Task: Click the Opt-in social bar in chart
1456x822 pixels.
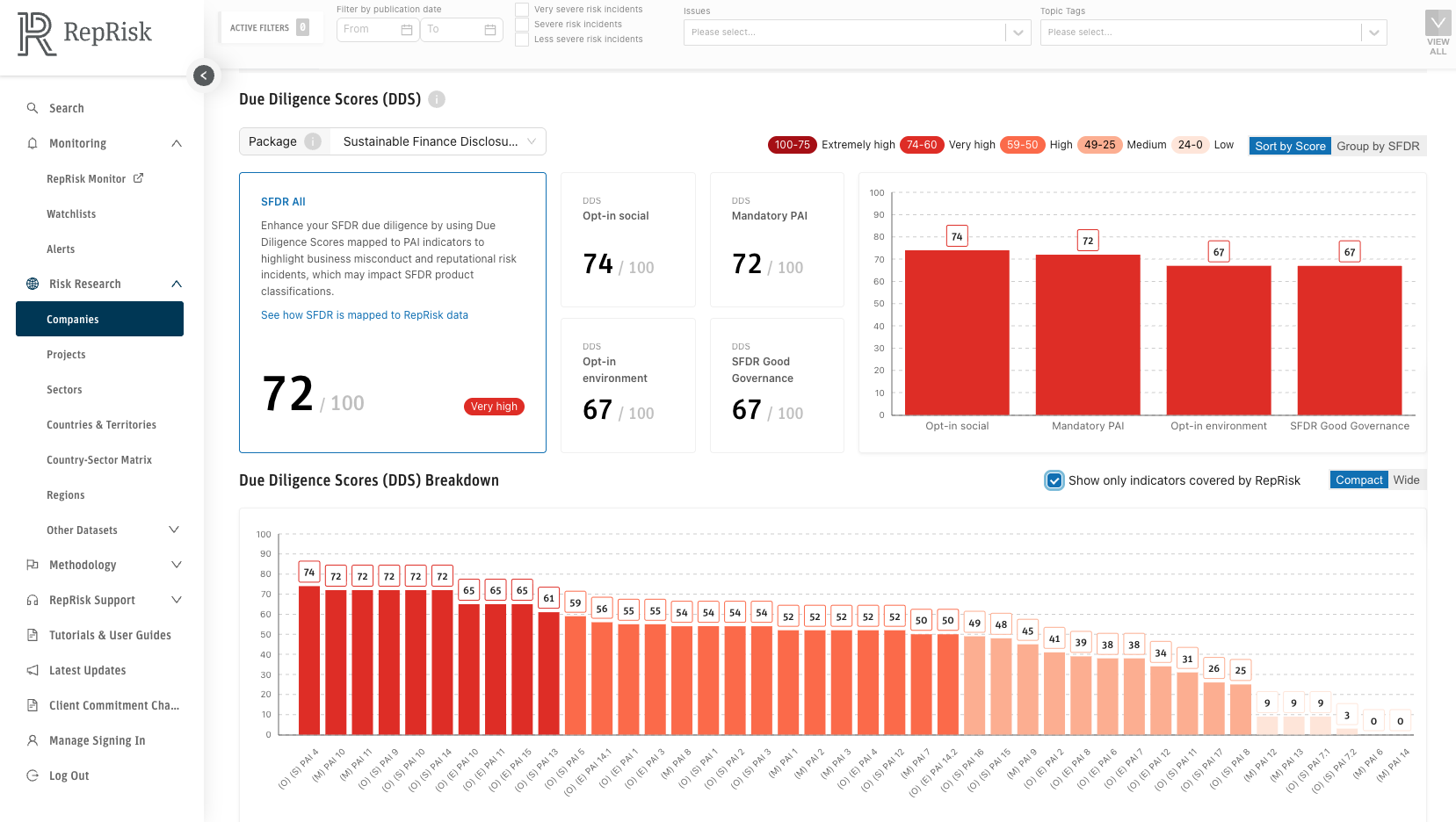Action: [x=957, y=332]
